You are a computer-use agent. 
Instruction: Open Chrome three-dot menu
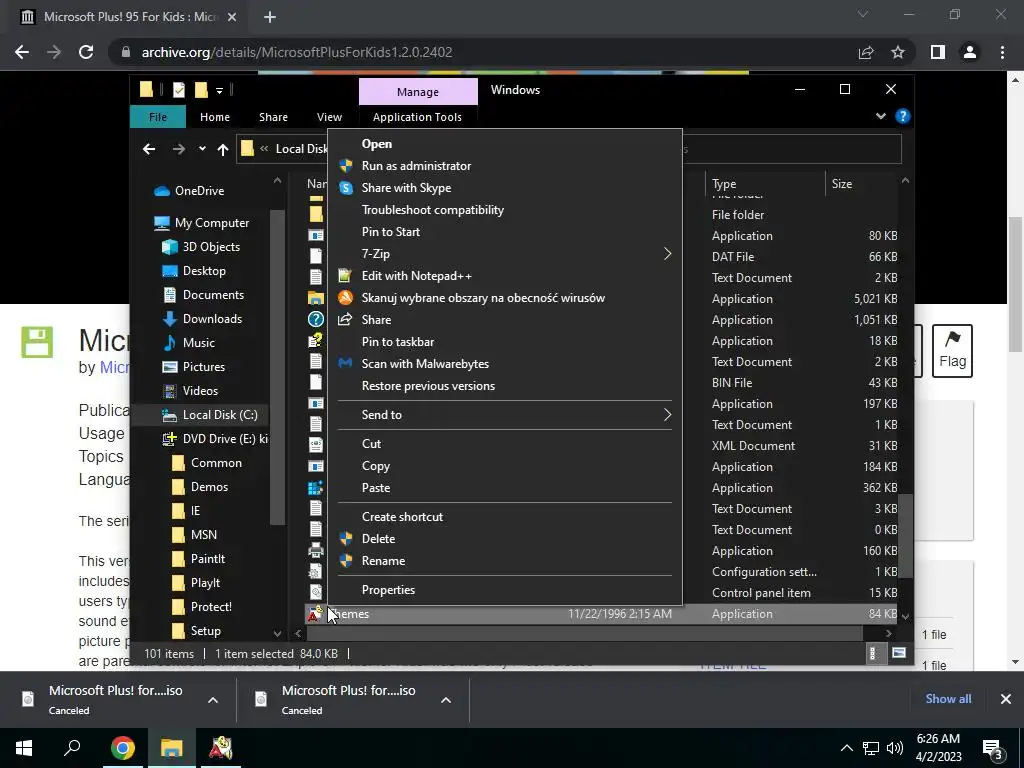[1002, 52]
